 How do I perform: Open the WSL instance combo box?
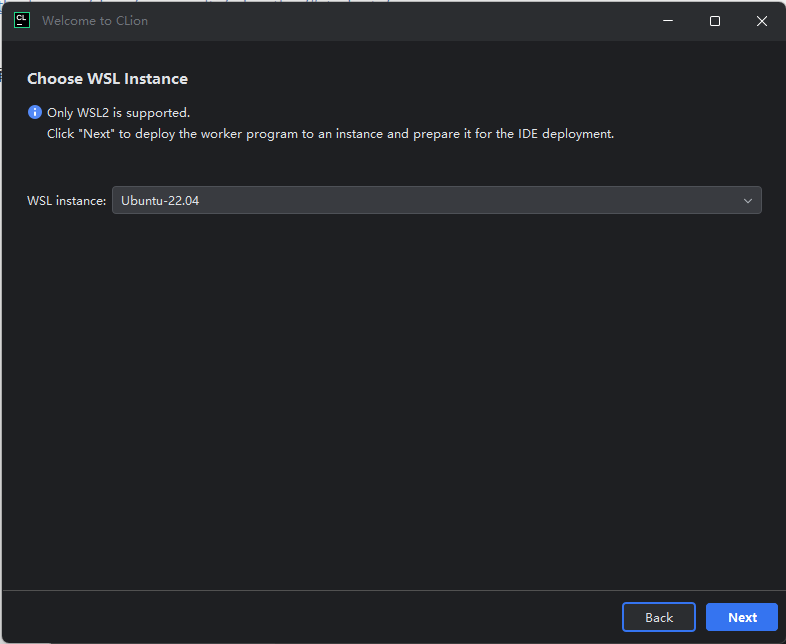tap(436, 201)
